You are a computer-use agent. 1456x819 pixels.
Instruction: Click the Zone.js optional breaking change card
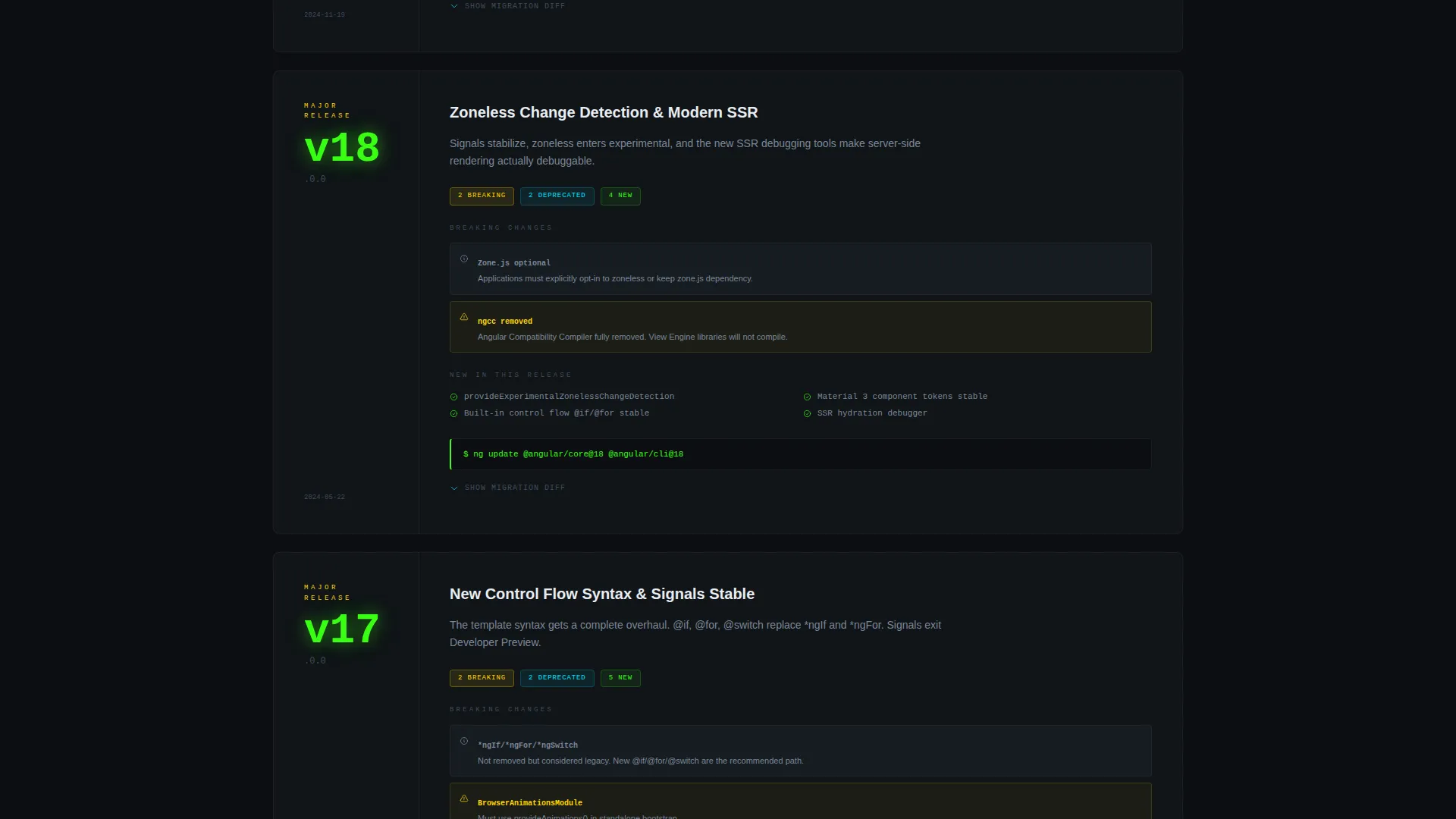point(800,269)
